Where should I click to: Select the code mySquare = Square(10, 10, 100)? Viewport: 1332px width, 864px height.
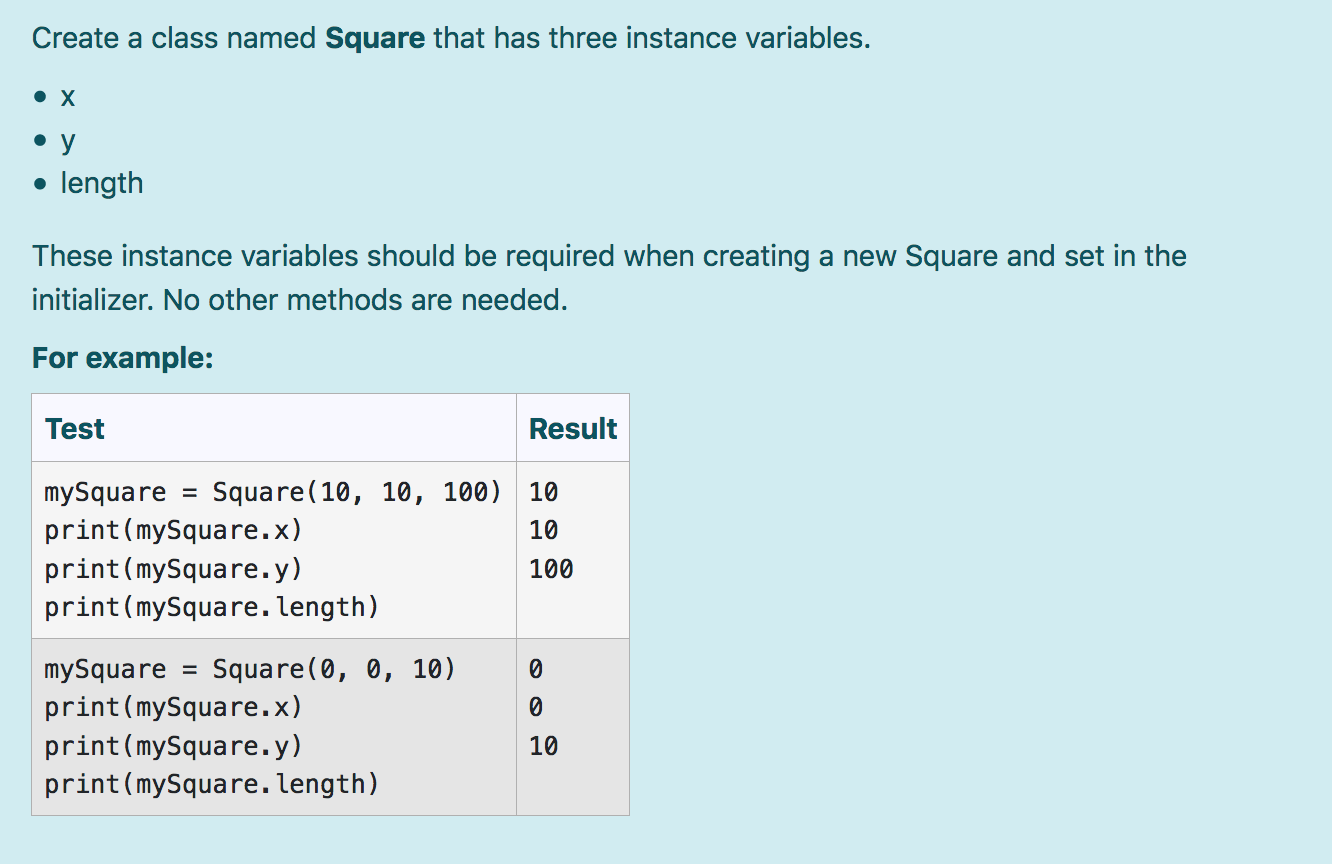(272, 491)
